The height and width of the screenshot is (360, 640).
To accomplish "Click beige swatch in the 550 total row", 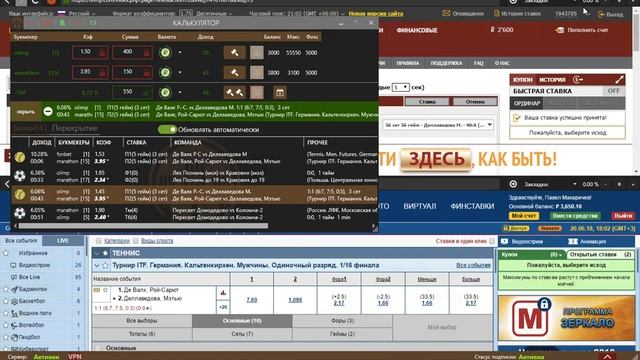I will tap(257, 92).
